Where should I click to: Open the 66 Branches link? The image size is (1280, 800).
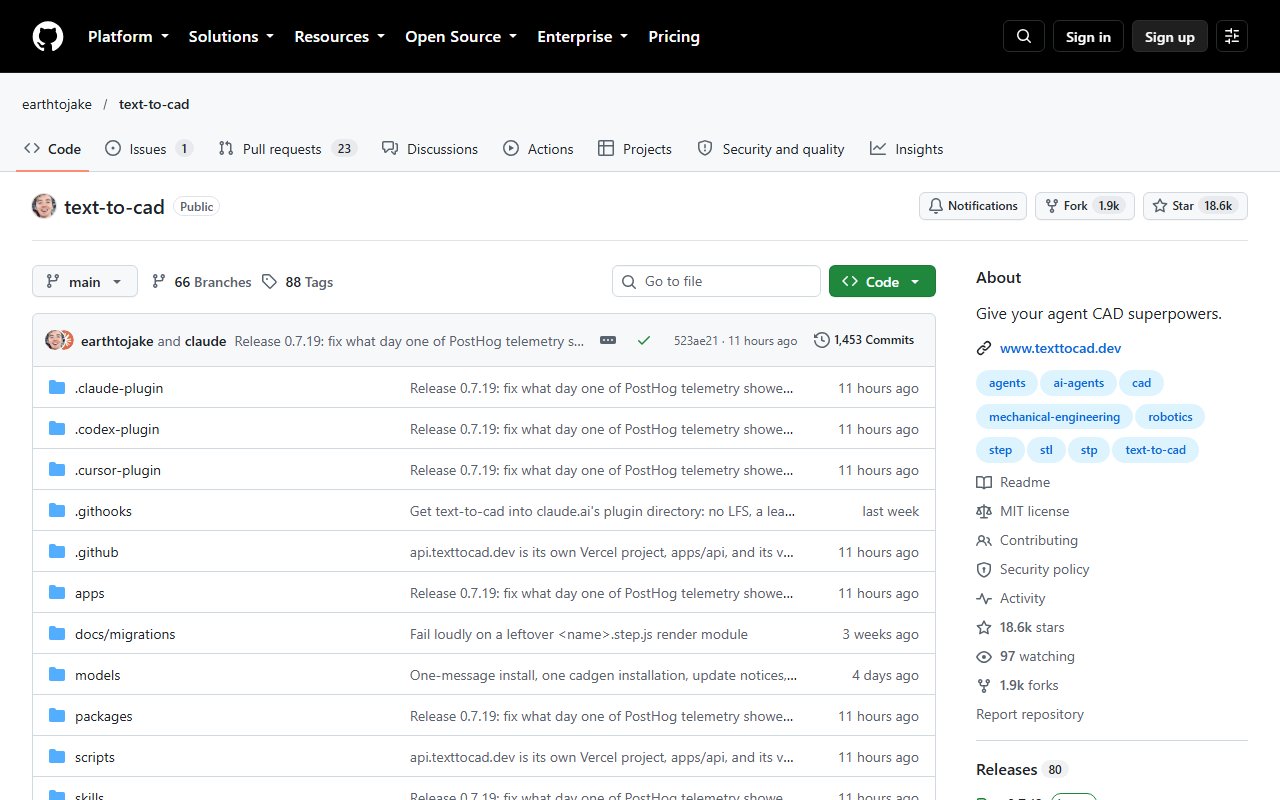202,282
